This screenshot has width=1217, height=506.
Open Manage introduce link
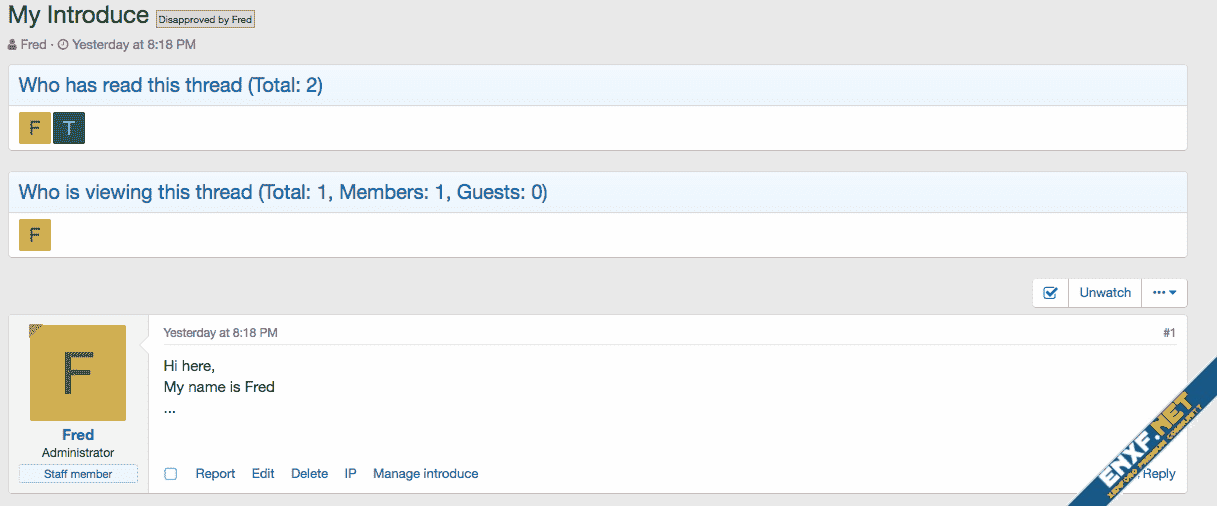[426, 474]
